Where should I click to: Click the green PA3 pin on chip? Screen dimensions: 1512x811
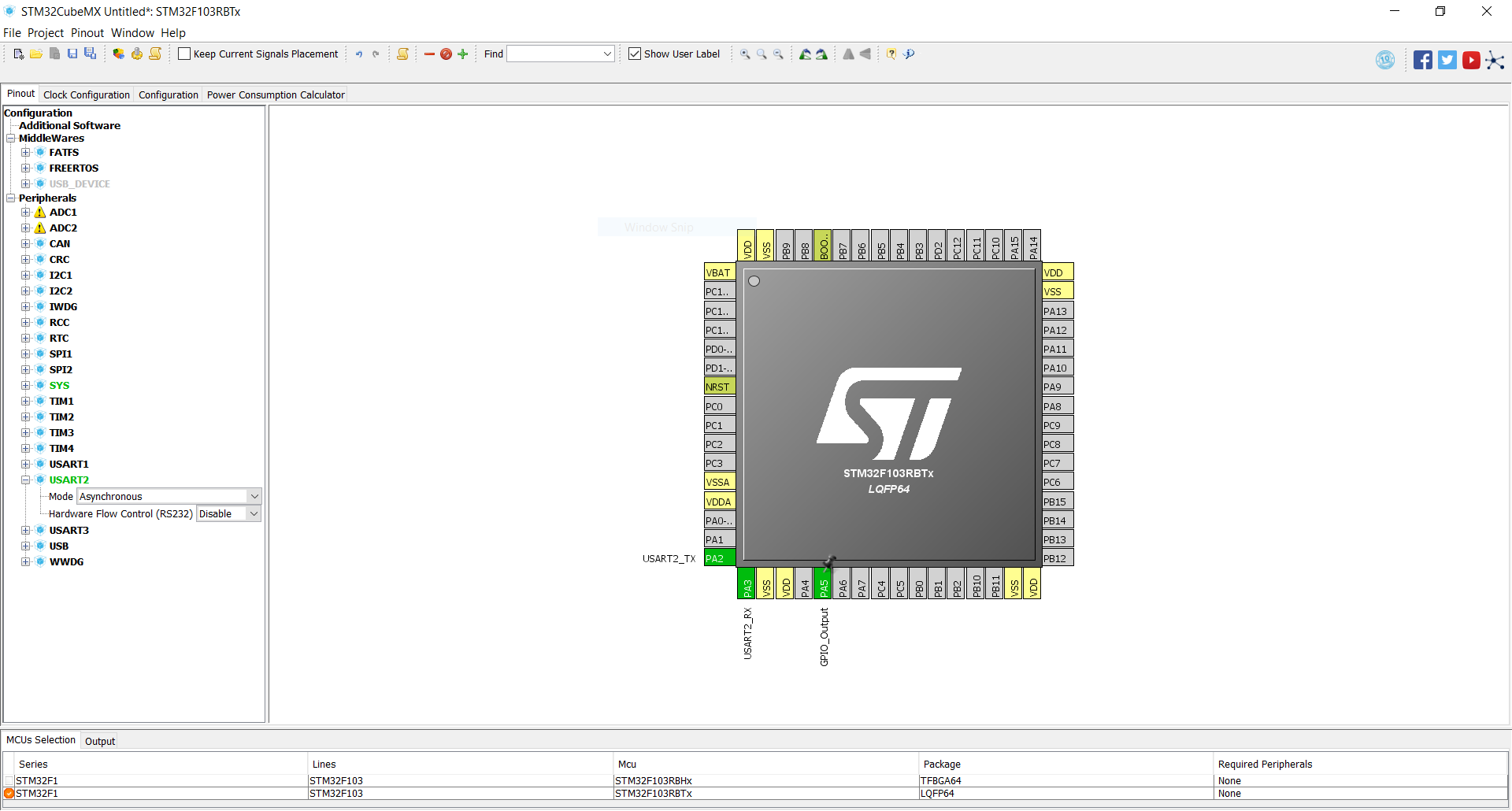click(747, 583)
